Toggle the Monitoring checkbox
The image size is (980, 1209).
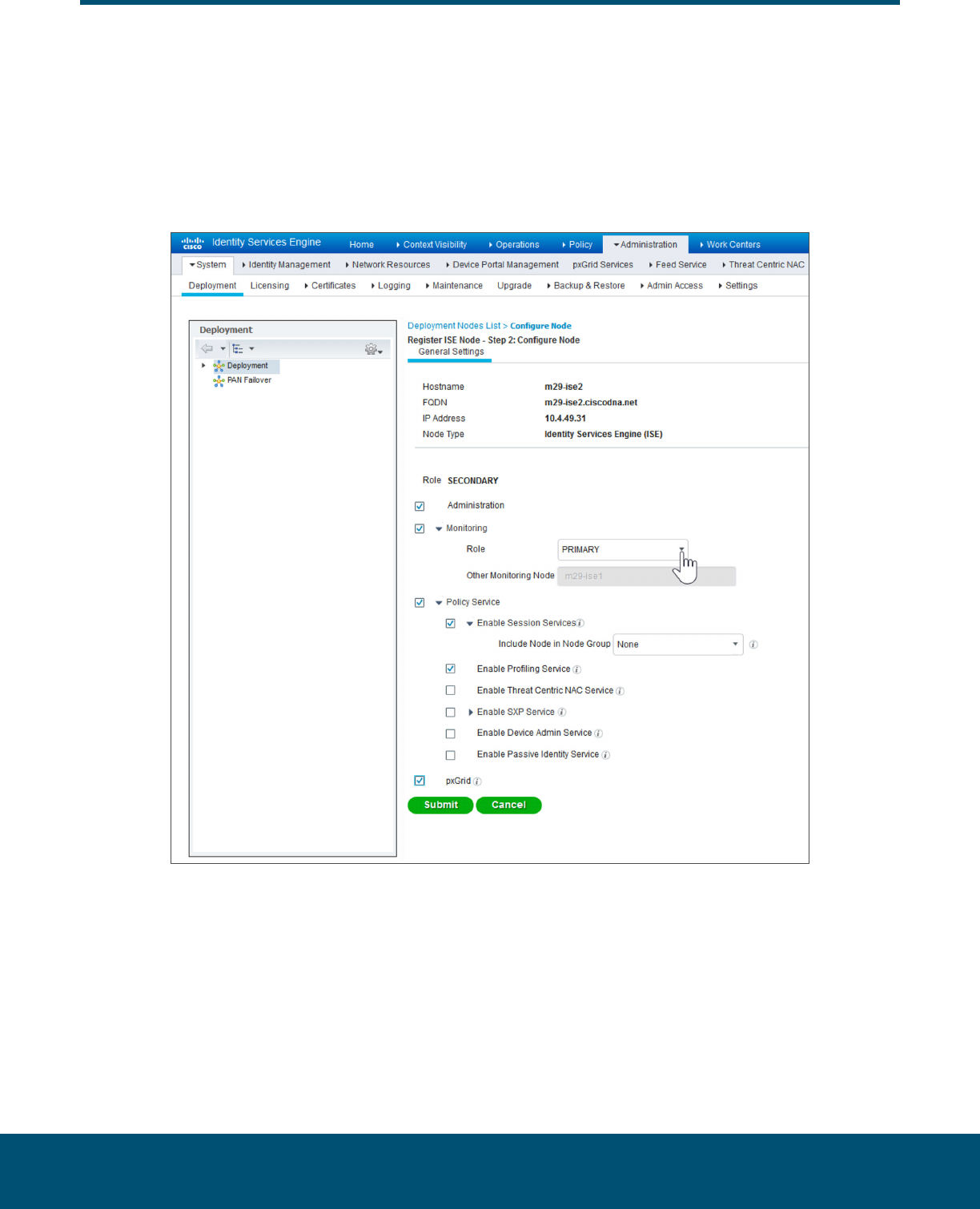click(x=420, y=528)
